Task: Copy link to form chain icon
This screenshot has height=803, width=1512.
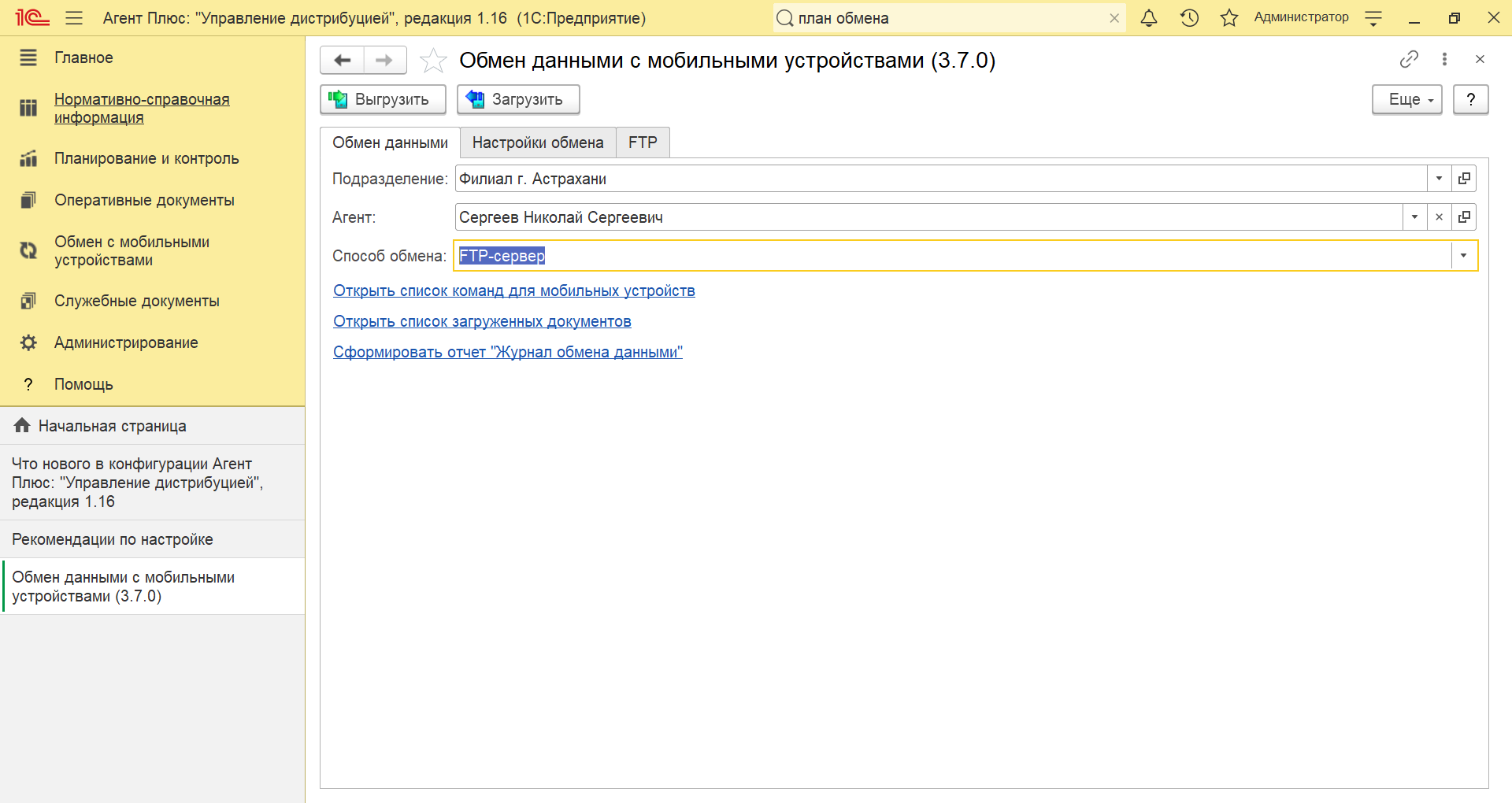Action: click(x=1409, y=59)
